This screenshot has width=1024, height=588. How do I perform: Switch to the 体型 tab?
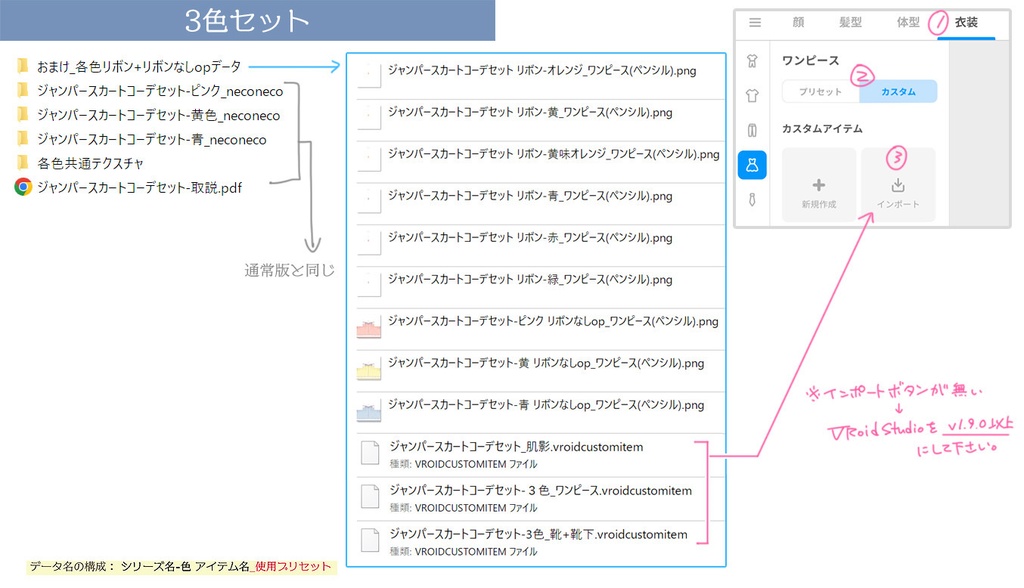(x=908, y=22)
